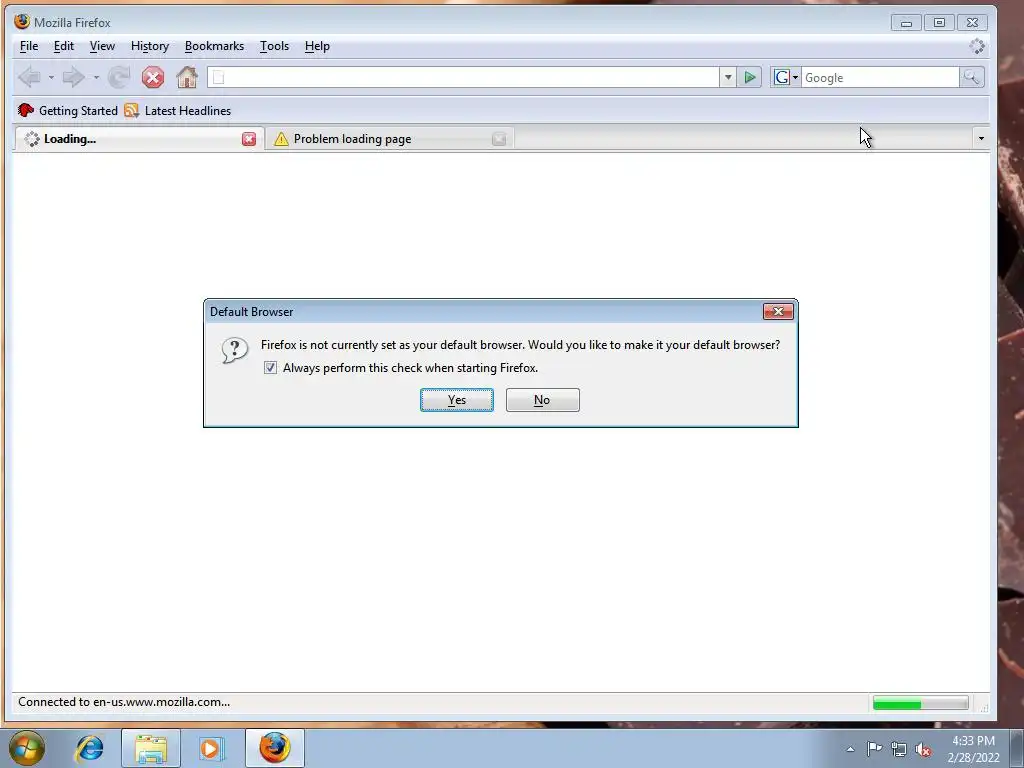Open the Forward history dropdown arrow
The height and width of the screenshot is (768, 1024).
(x=96, y=78)
